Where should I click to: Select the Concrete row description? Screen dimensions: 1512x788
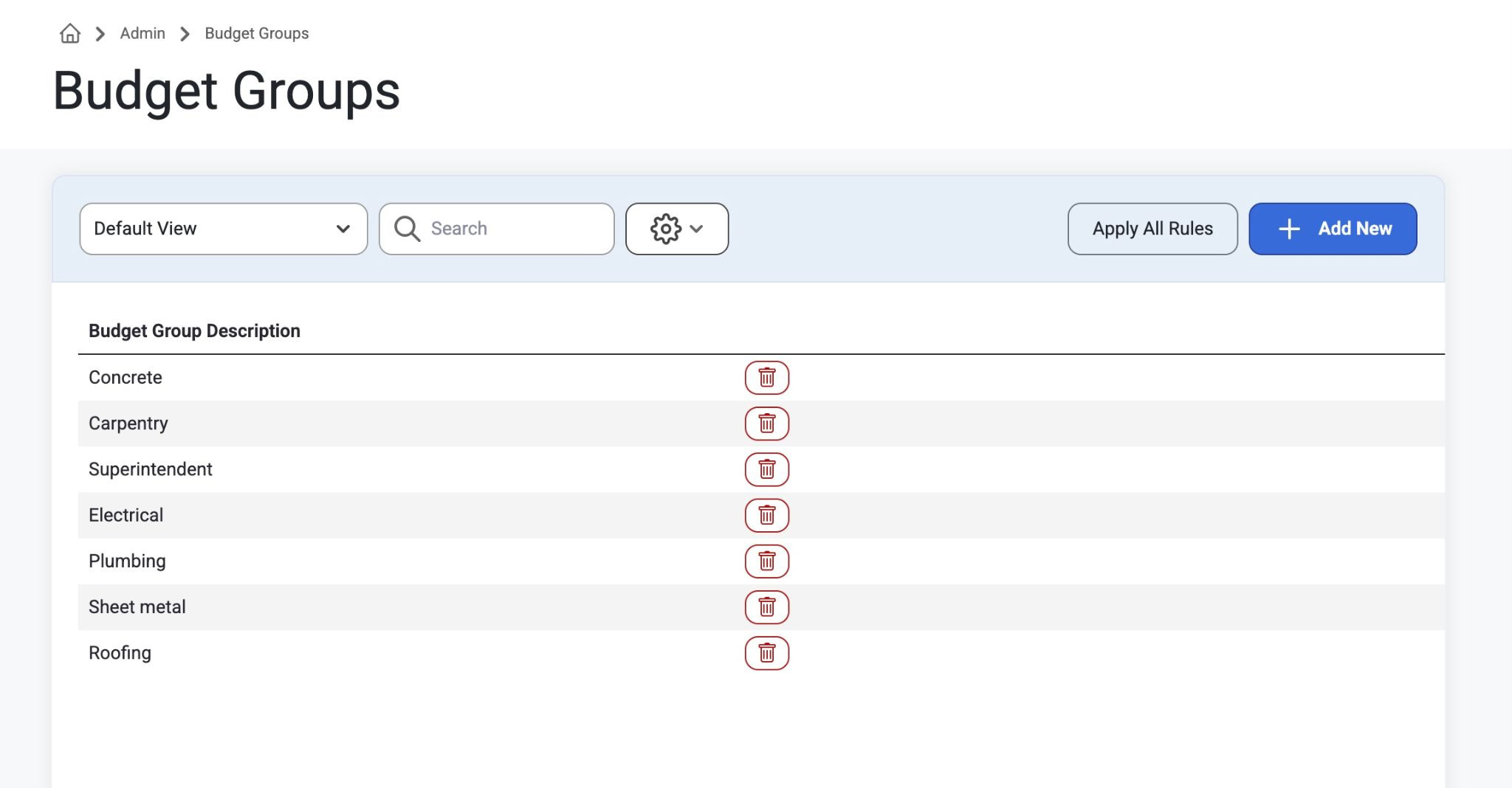pos(126,377)
